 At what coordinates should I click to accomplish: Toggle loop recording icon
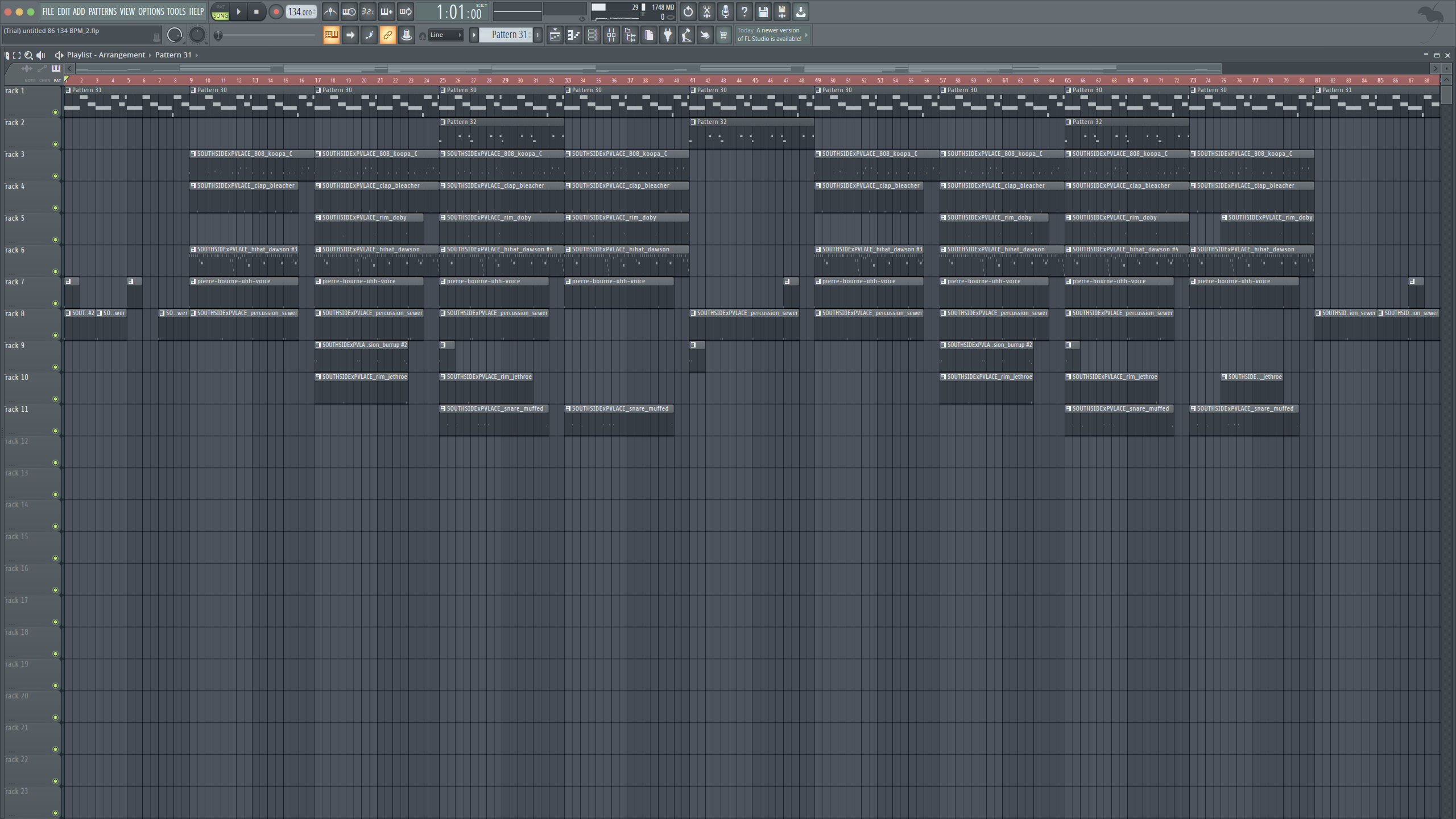point(405,12)
